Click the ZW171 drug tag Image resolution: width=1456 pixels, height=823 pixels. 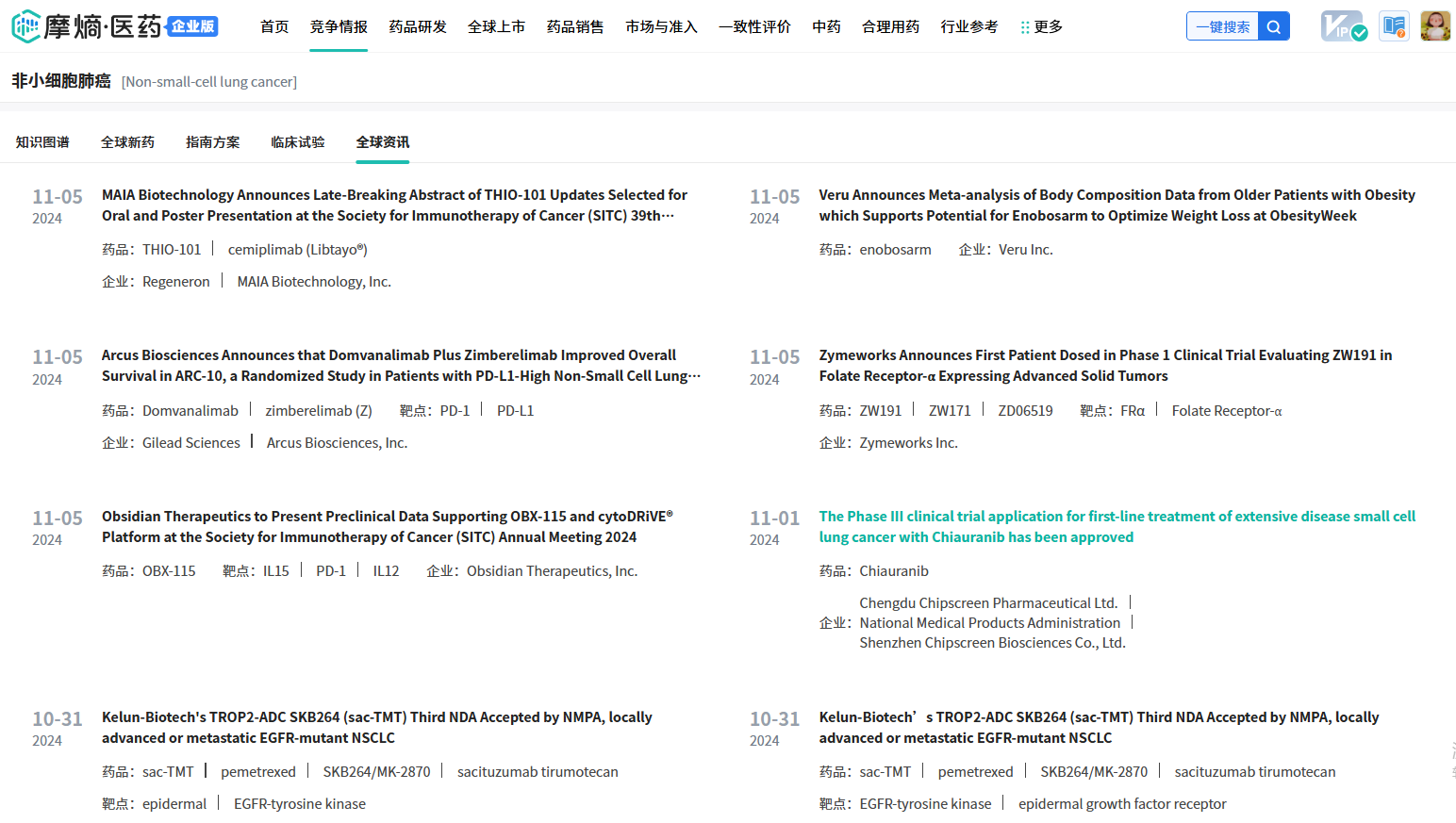(x=950, y=411)
